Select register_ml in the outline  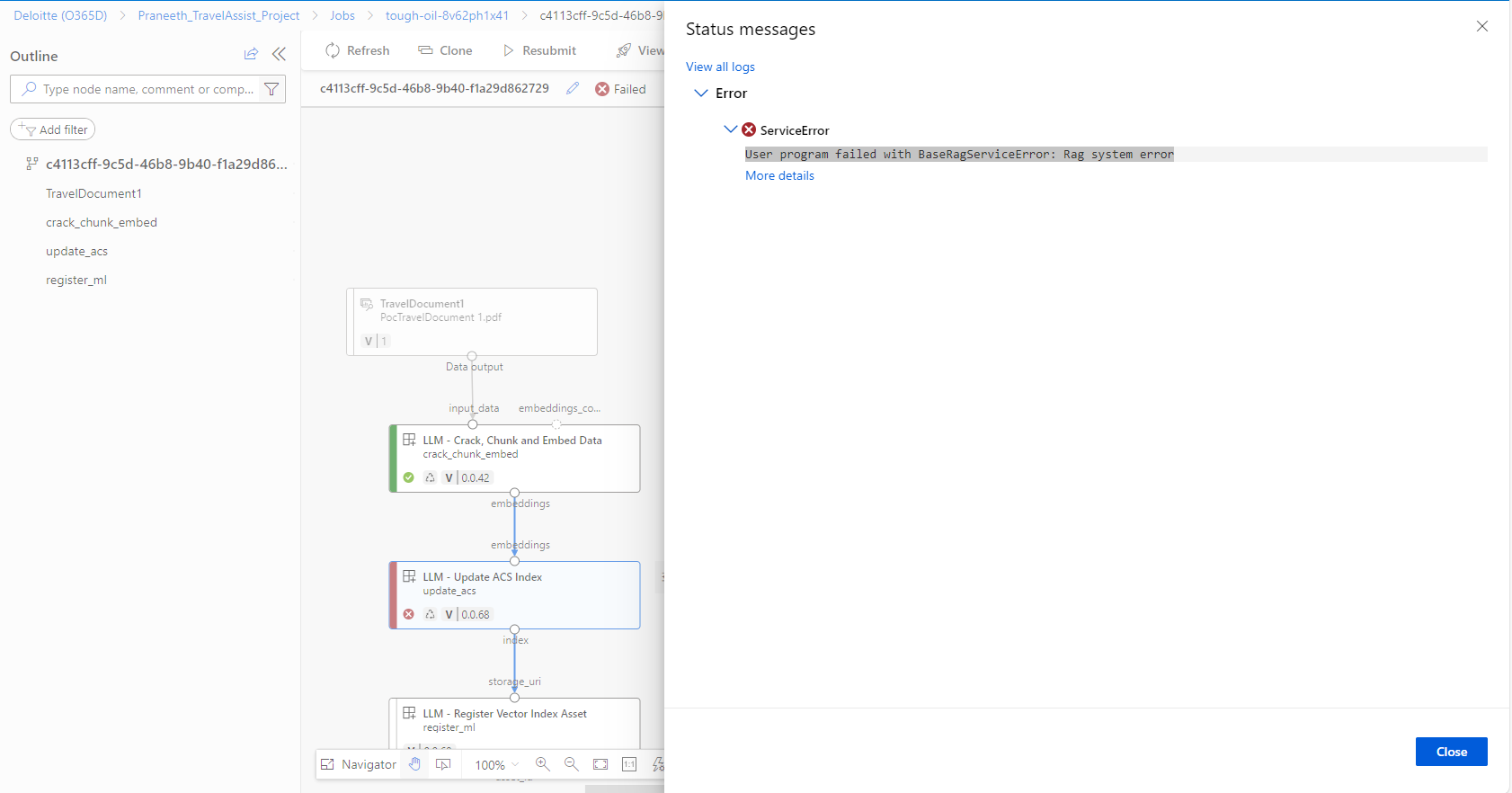tap(76, 280)
